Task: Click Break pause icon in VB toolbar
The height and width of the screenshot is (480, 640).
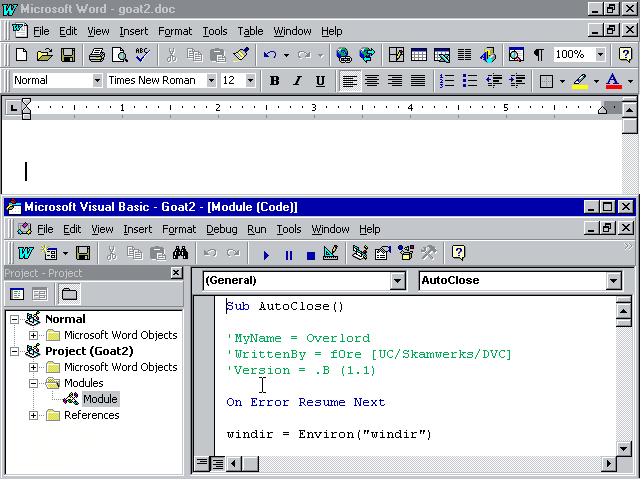Action: (289, 255)
